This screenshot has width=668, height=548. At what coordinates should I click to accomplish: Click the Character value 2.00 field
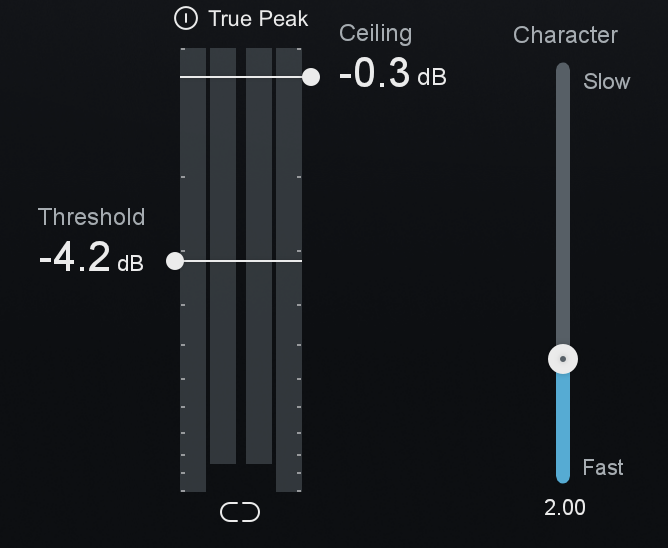(565, 508)
